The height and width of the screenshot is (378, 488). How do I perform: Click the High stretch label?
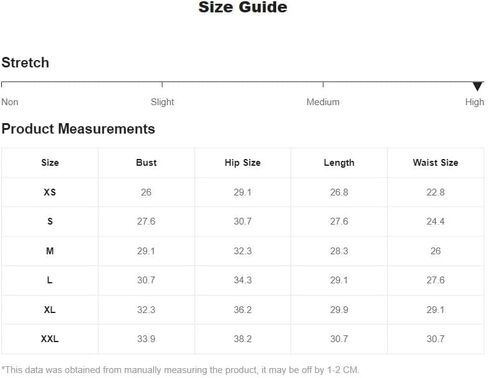click(x=475, y=102)
